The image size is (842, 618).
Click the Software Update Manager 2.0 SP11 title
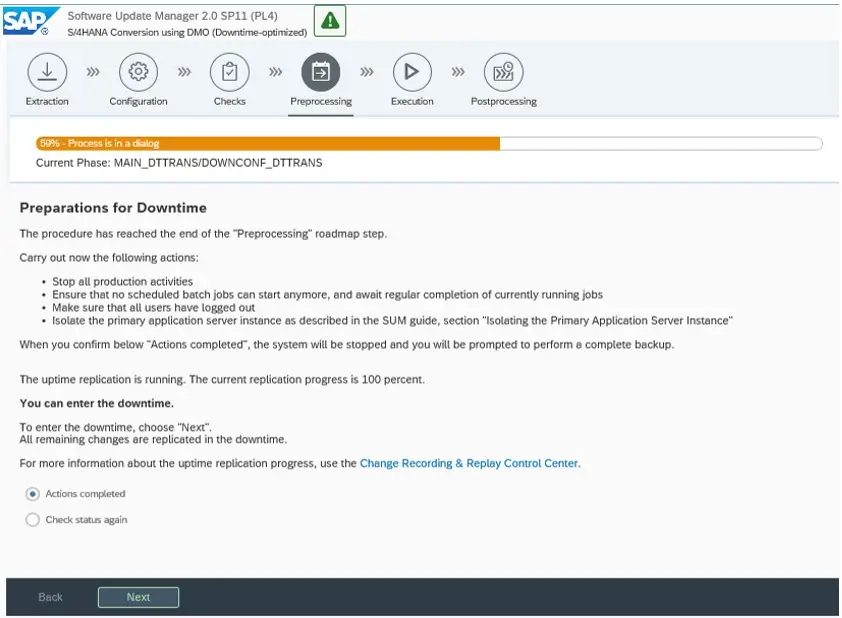point(172,16)
